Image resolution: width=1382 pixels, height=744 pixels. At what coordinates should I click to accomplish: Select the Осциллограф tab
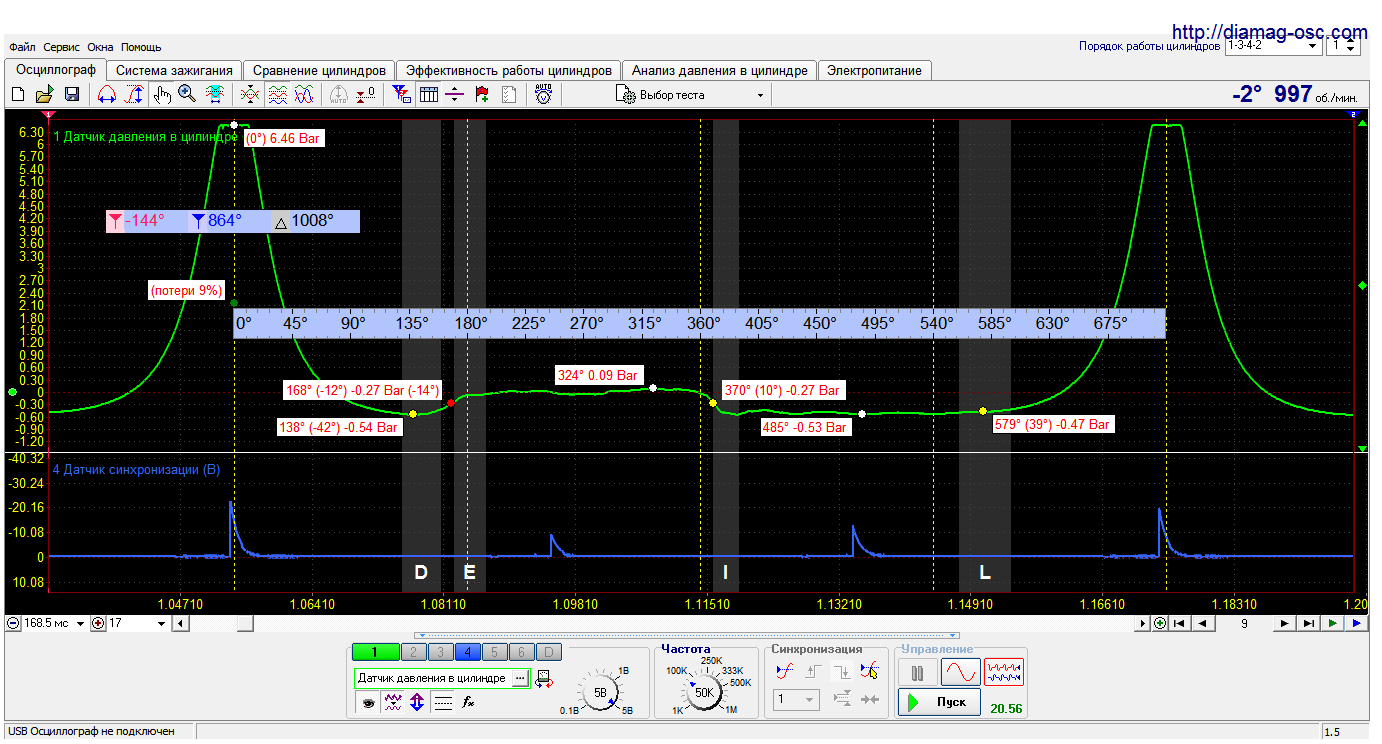[x=55, y=69]
